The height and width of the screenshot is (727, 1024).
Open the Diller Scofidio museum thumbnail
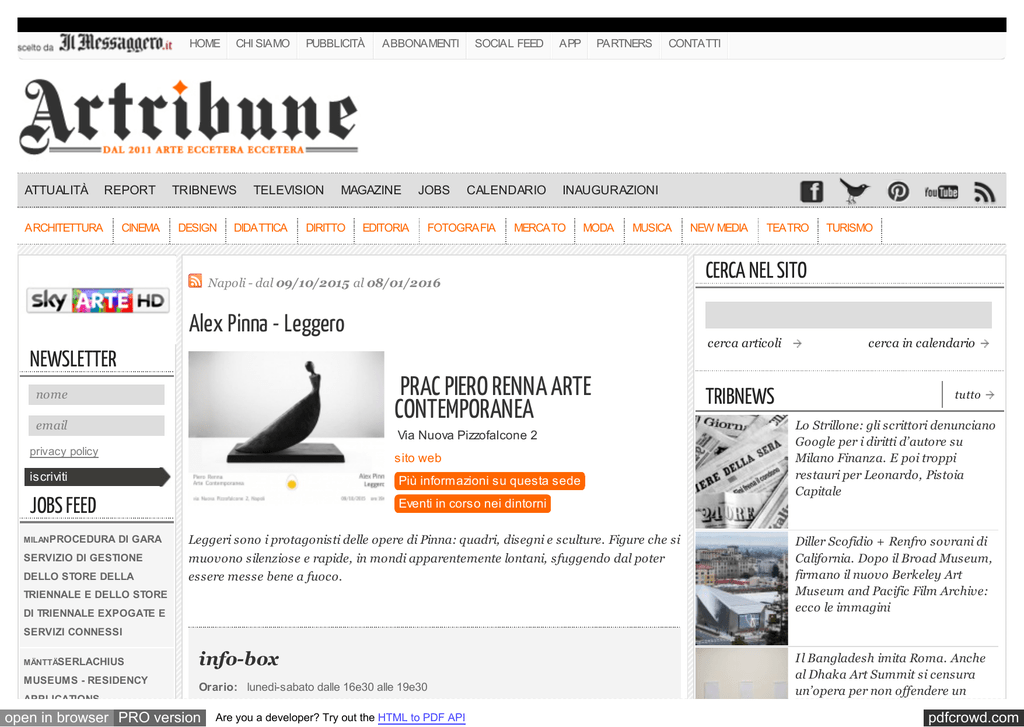[x=741, y=589]
